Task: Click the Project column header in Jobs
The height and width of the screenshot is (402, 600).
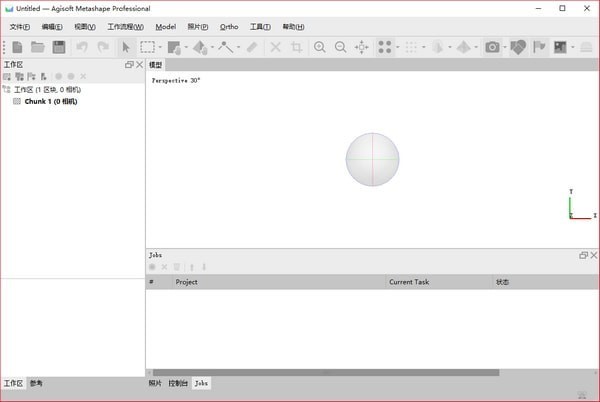Action: 187,282
